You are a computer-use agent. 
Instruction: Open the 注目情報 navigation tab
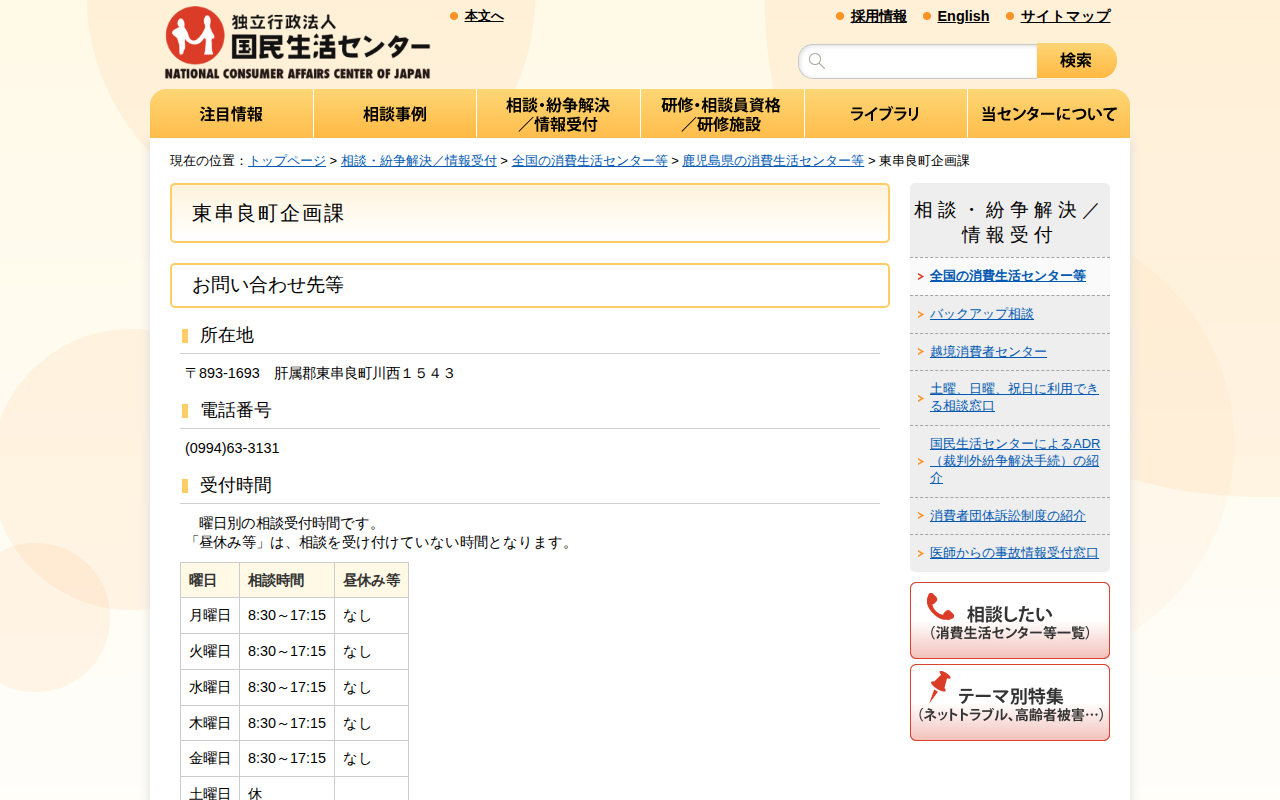pos(231,113)
